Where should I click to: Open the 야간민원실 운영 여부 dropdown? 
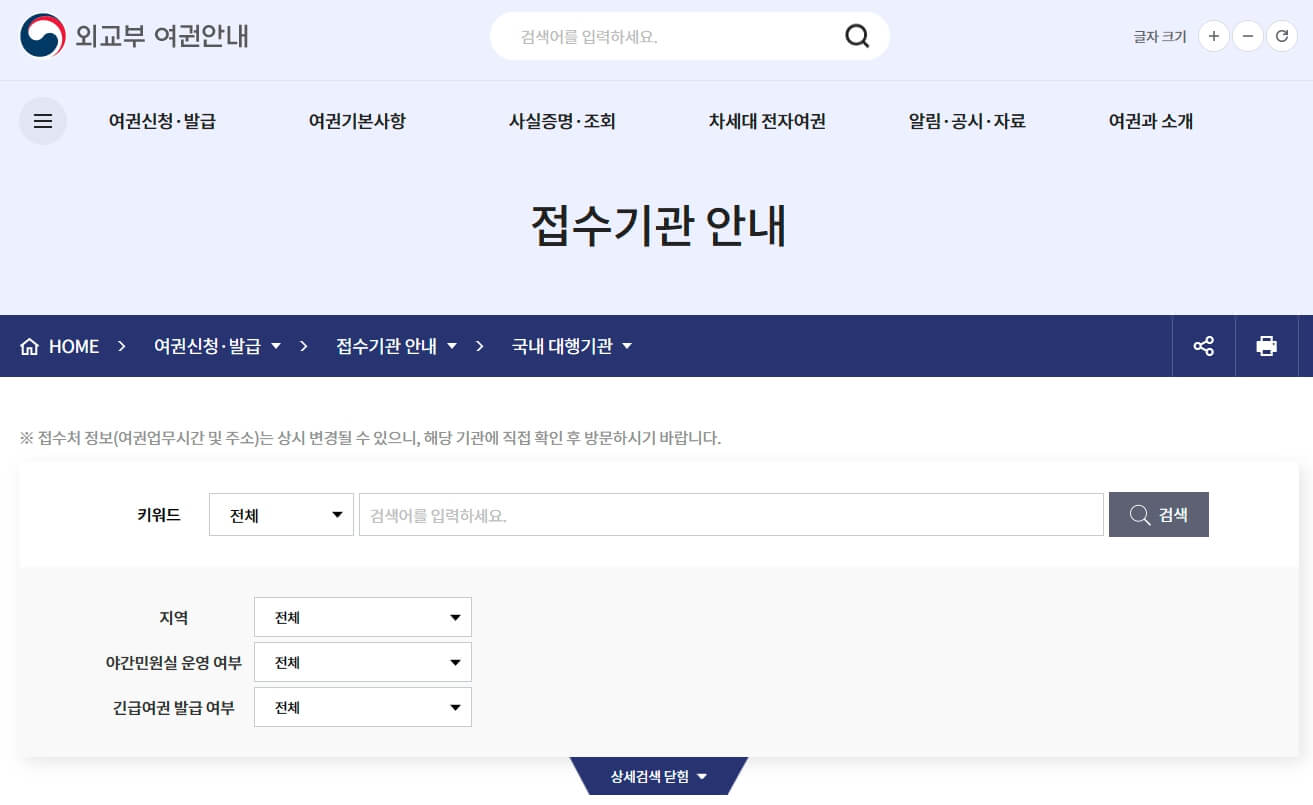[362, 662]
